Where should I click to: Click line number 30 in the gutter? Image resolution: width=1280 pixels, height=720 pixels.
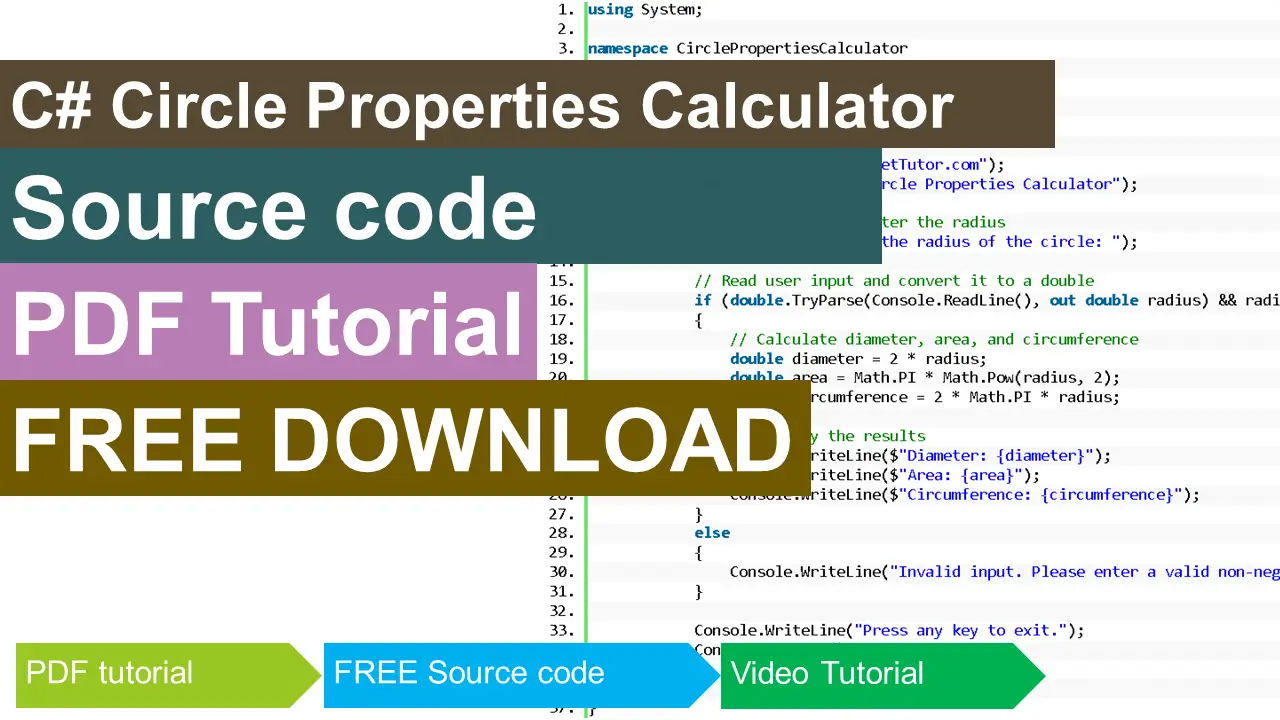click(x=561, y=572)
